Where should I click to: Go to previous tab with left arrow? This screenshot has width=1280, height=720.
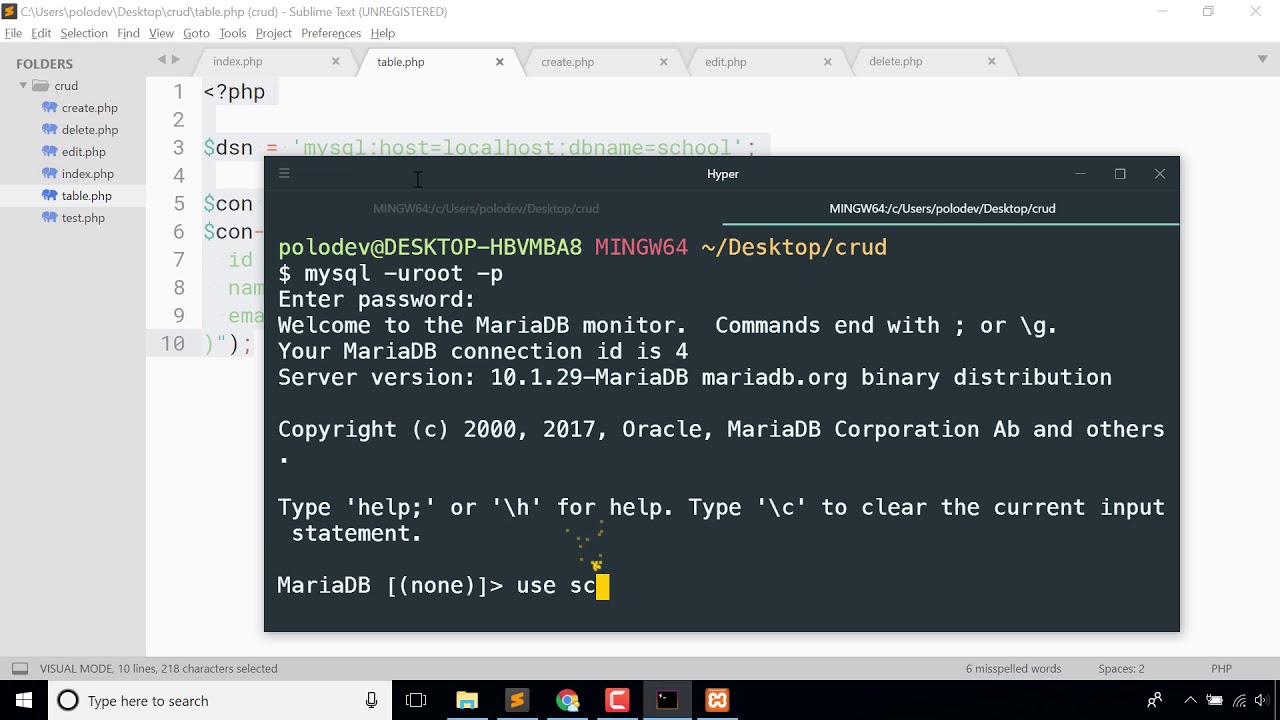tap(161, 60)
